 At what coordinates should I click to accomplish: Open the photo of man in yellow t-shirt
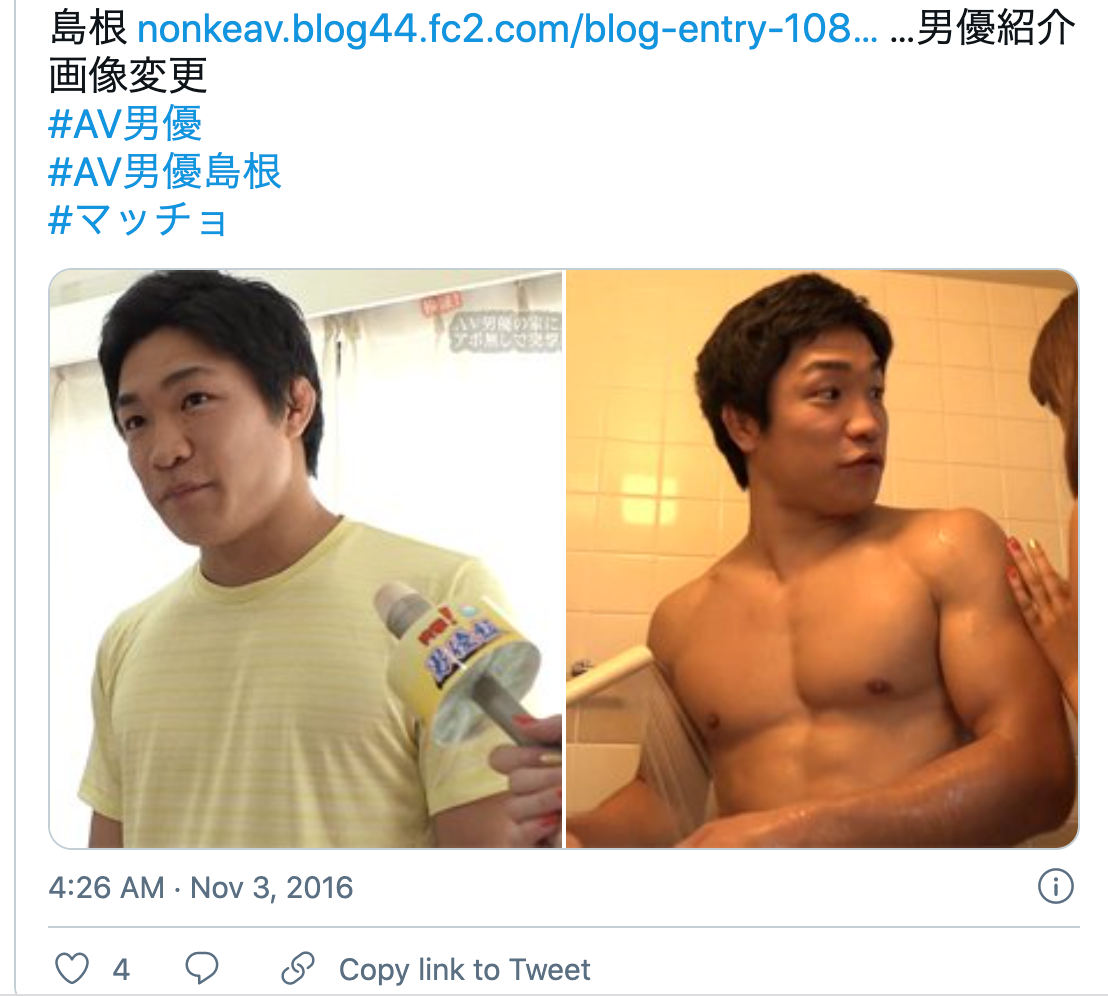306,559
